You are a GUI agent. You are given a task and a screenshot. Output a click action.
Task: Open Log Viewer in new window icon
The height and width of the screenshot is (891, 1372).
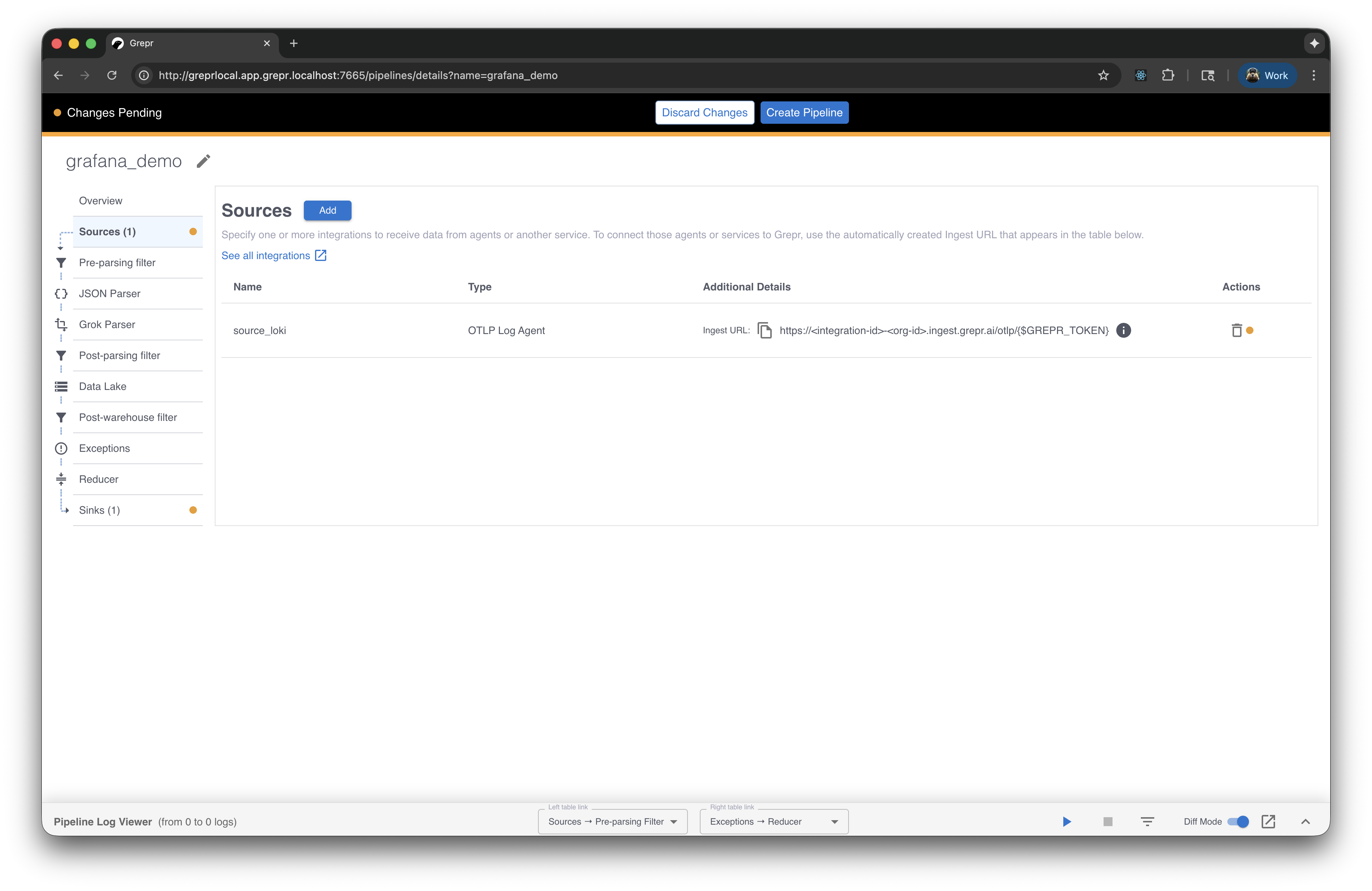point(1268,821)
